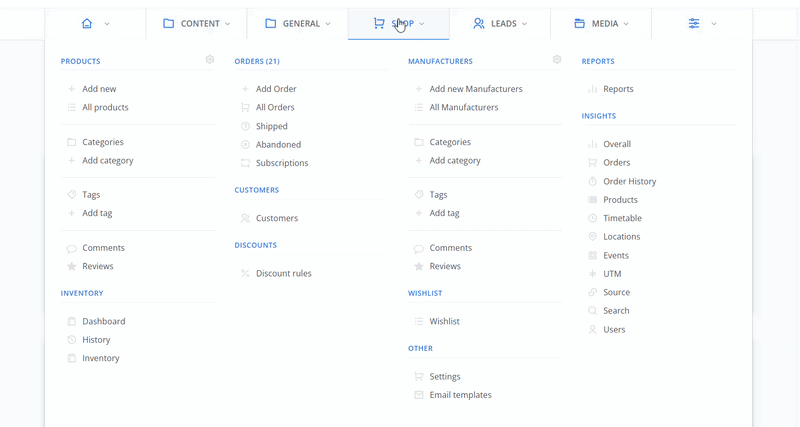Click the REPORTS section heading
Viewport: 800px width, 427px height.
[598, 61]
